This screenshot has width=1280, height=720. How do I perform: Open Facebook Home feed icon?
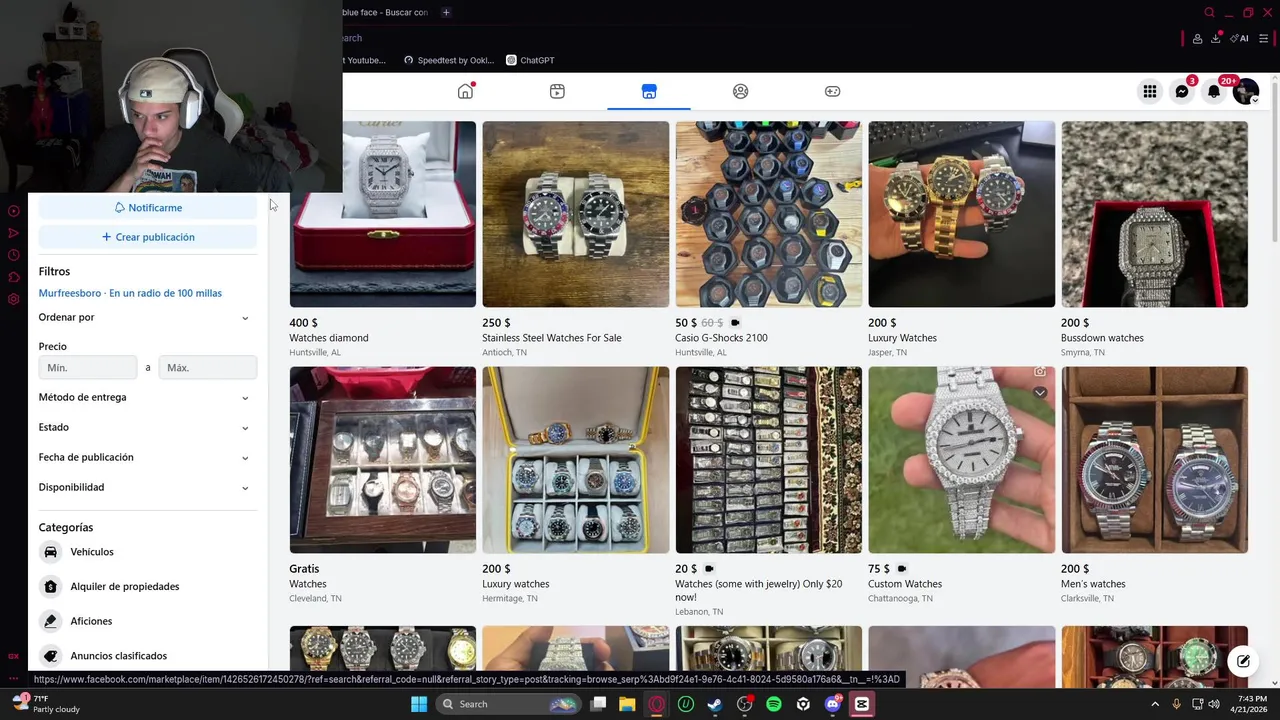[465, 91]
